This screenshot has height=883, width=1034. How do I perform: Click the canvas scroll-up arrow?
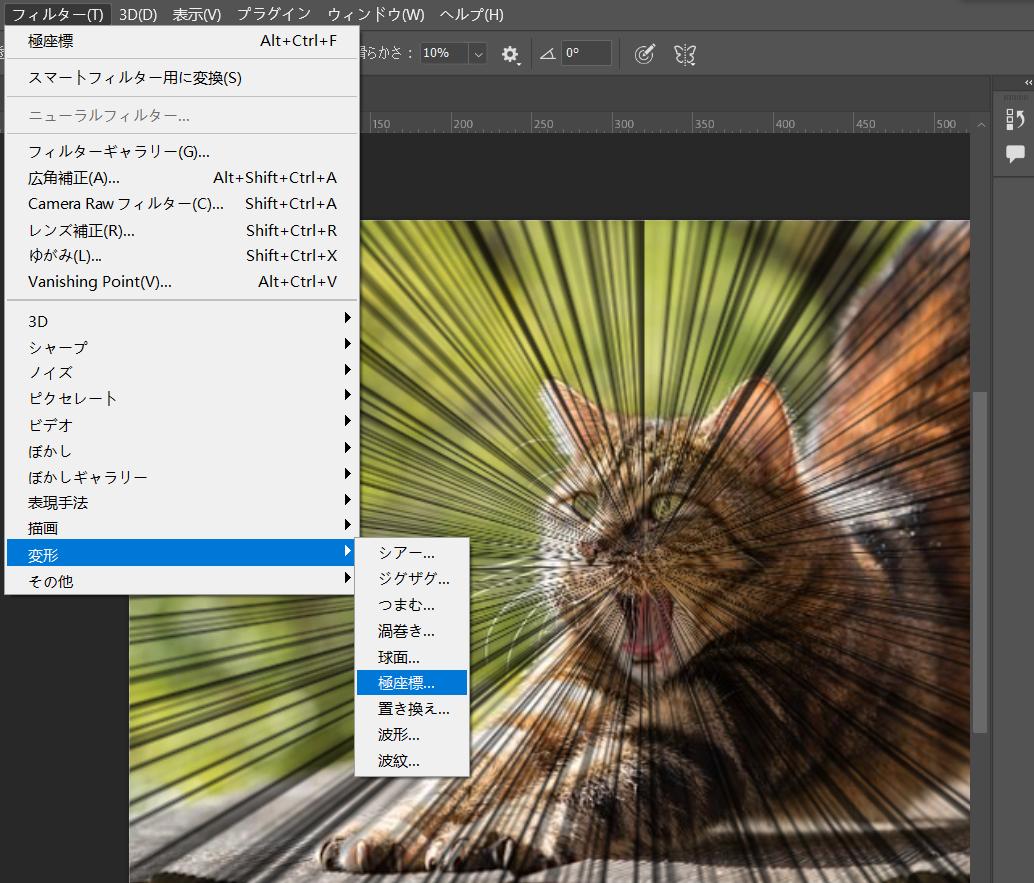click(x=981, y=125)
